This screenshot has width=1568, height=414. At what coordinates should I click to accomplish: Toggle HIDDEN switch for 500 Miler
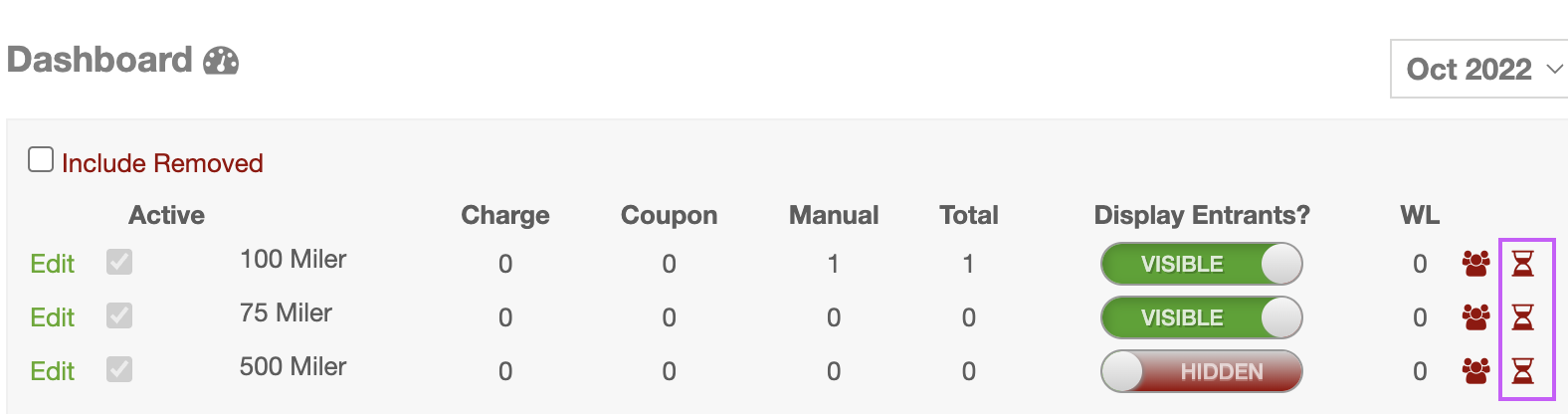coord(1202,371)
